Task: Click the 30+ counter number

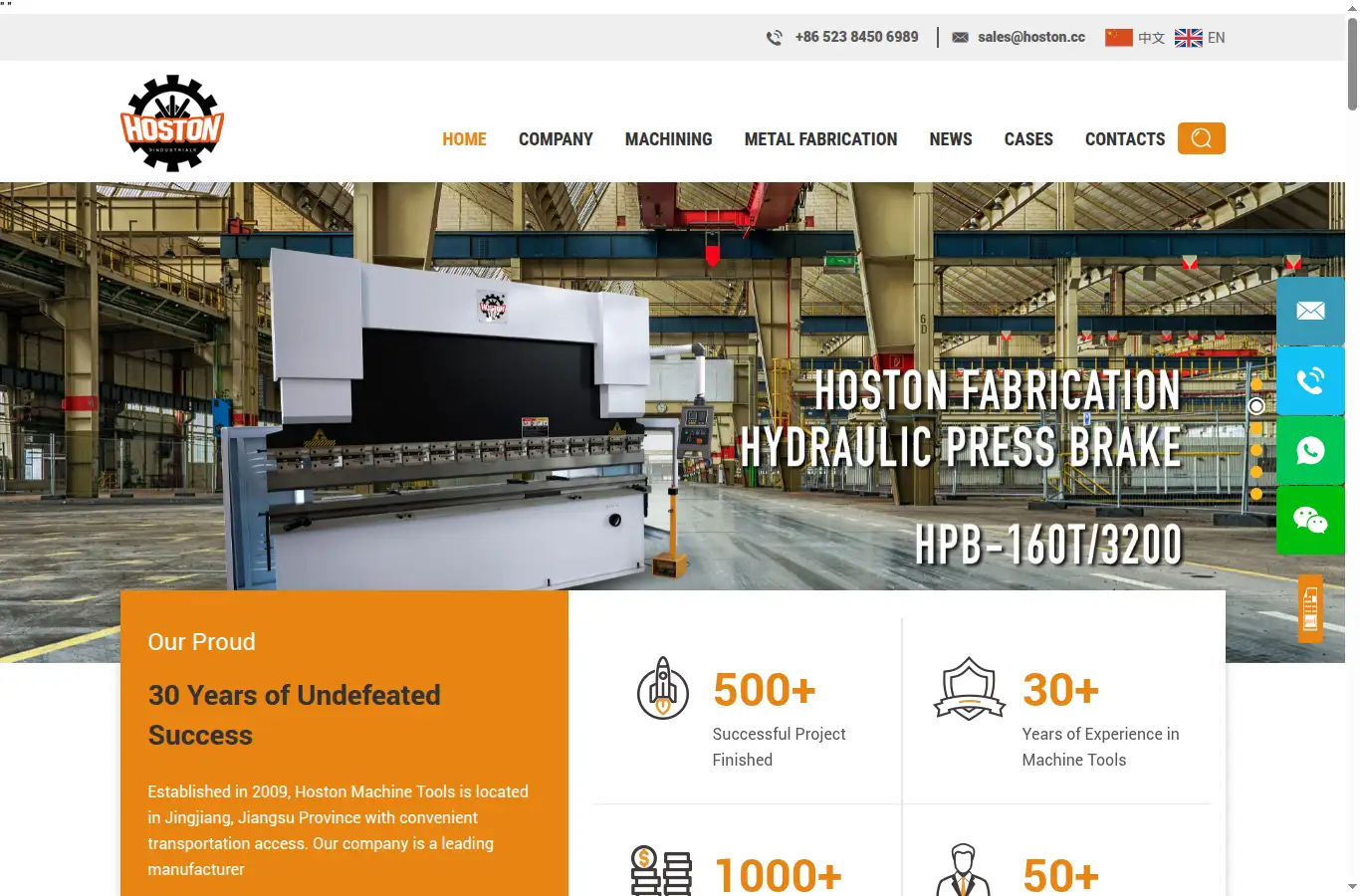Action: [x=1060, y=690]
